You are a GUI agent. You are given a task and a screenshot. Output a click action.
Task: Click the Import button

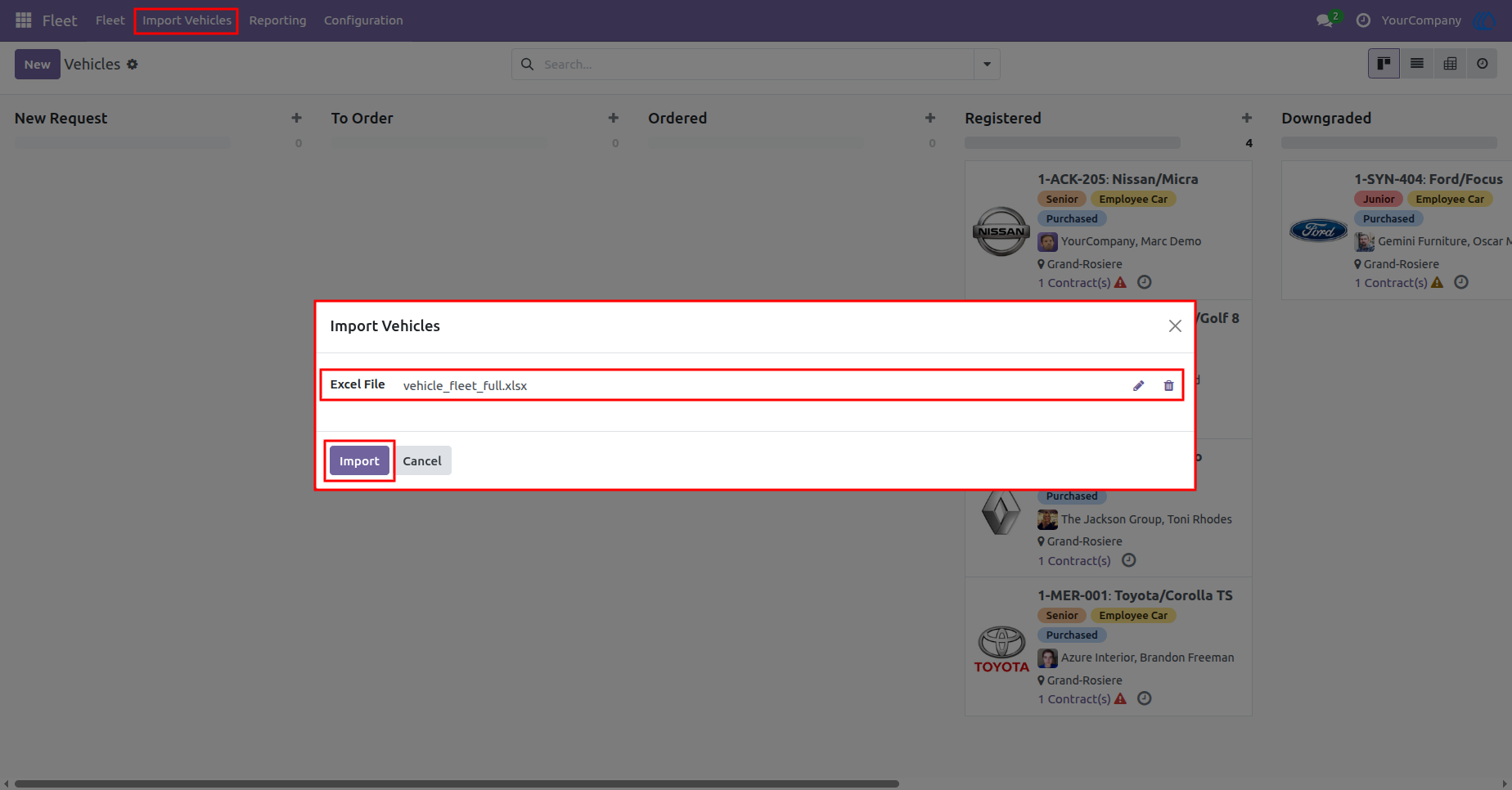tap(359, 461)
